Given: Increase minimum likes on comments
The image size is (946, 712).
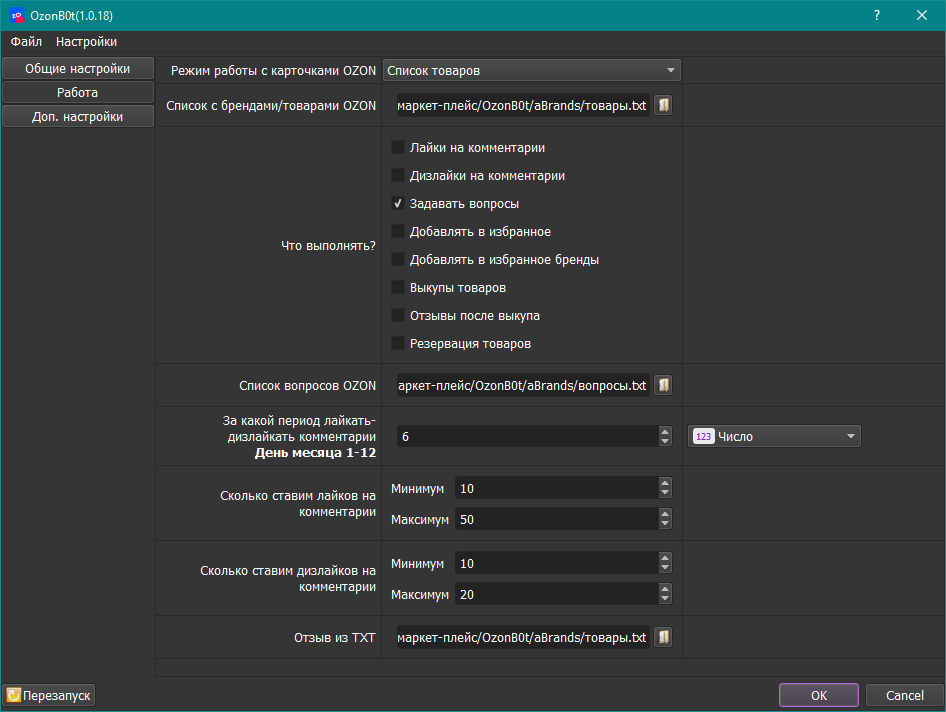Looking at the screenshot, I should click(x=665, y=483).
